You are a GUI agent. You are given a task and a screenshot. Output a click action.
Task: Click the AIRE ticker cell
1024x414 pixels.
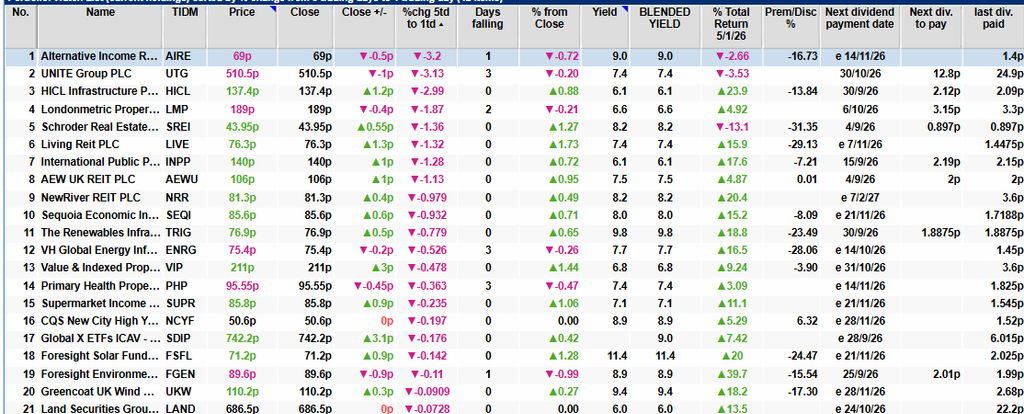(x=178, y=57)
